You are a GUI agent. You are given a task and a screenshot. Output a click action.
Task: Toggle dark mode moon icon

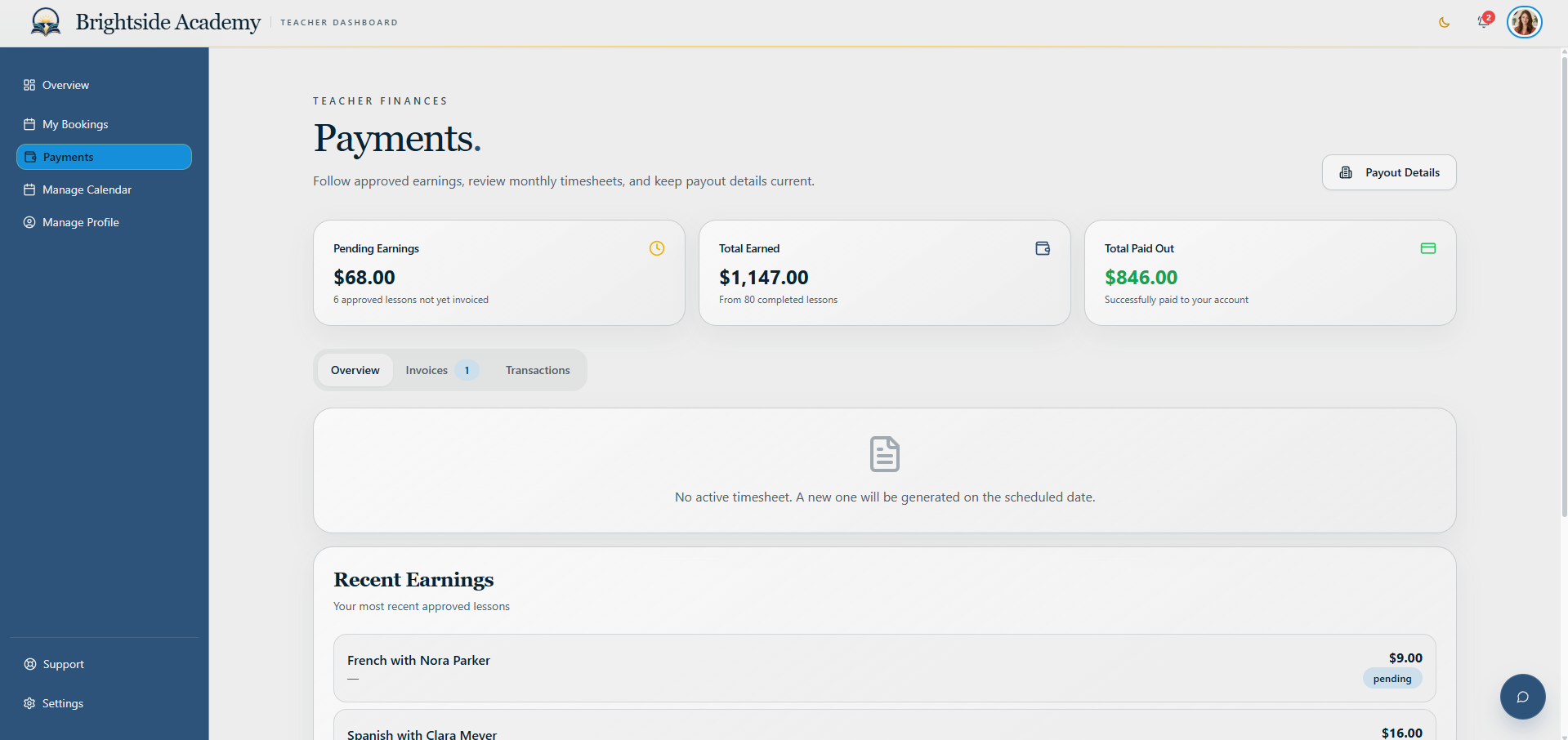1445,23
